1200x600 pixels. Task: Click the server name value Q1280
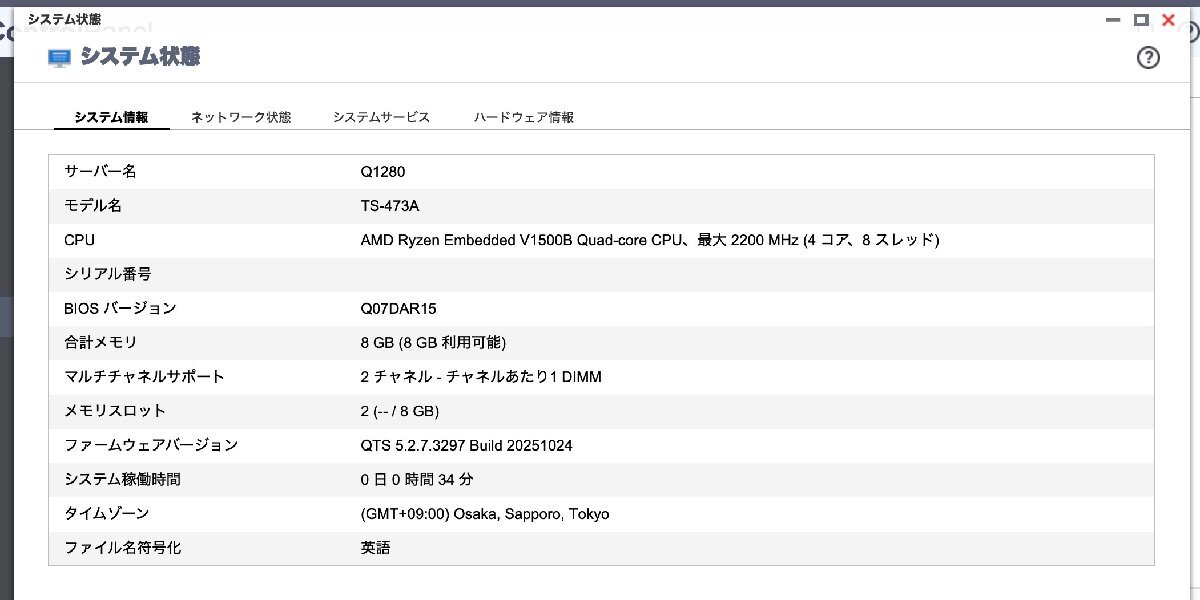tap(383, 172)
